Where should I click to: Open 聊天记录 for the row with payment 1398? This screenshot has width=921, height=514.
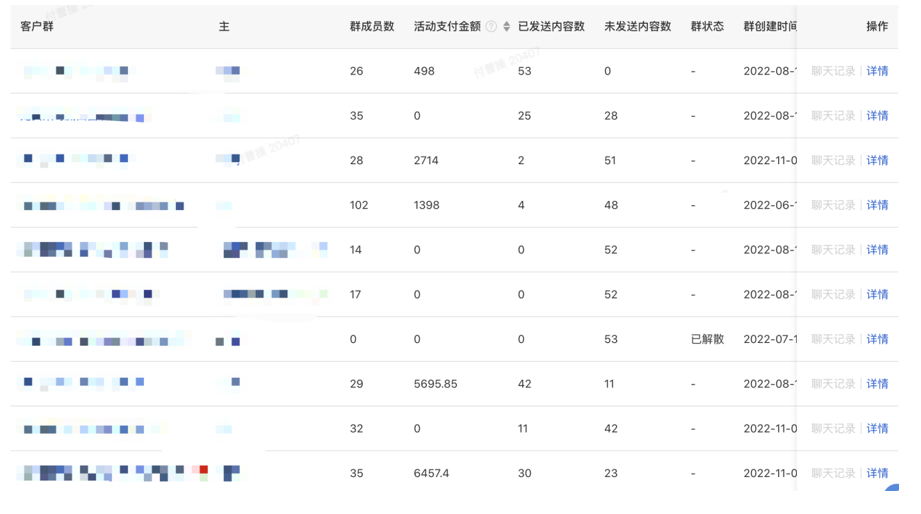[x=833, y=205]
